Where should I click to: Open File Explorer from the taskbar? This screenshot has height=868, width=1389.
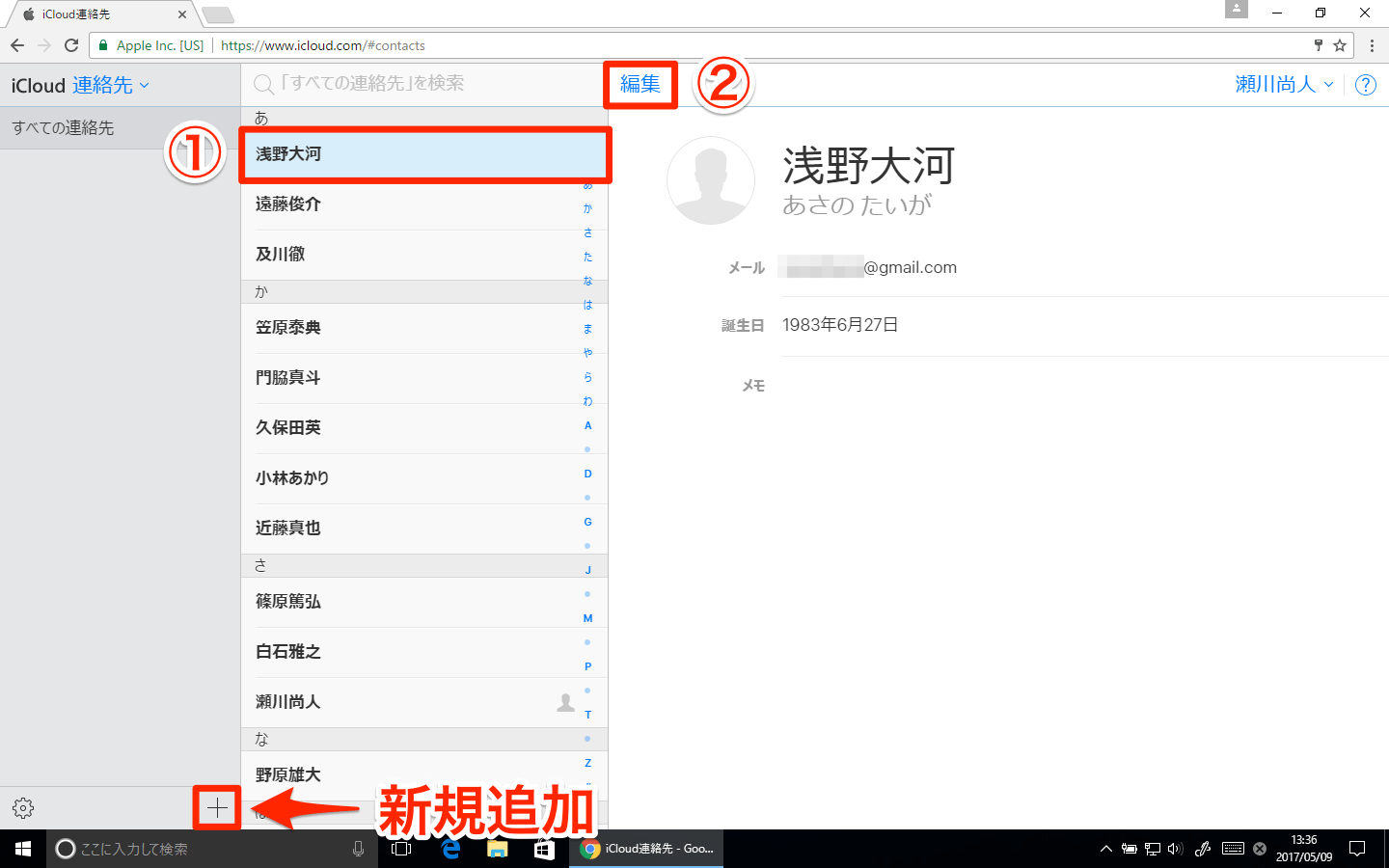(x=497, y=849)
